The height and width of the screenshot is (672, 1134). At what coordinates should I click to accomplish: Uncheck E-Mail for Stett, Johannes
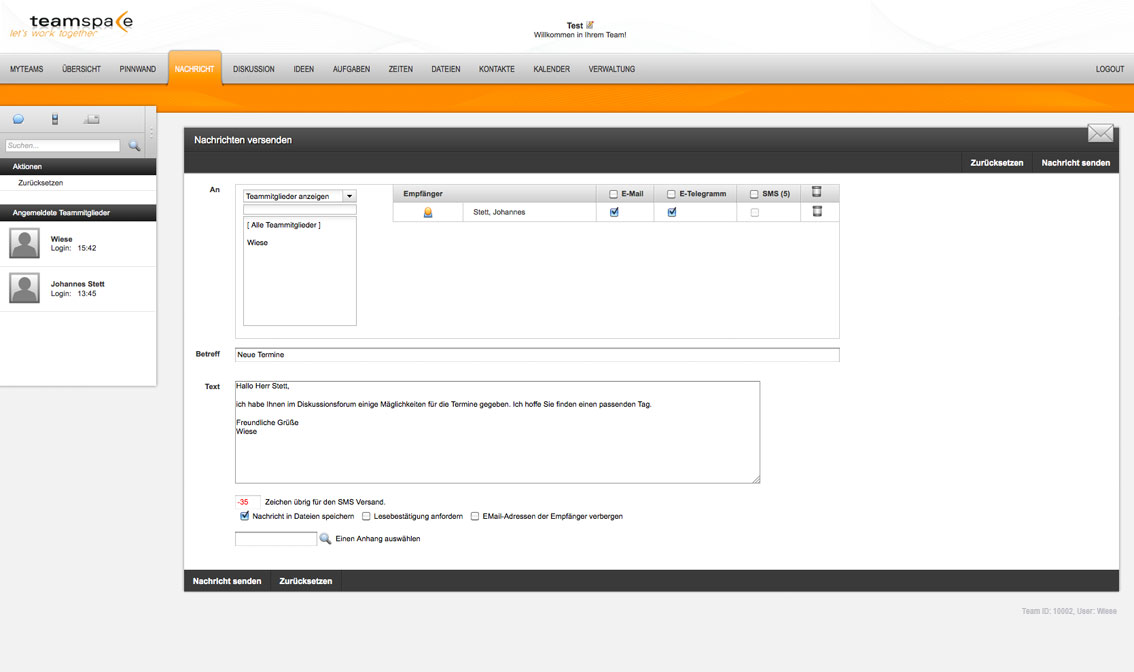click(614, 212)
